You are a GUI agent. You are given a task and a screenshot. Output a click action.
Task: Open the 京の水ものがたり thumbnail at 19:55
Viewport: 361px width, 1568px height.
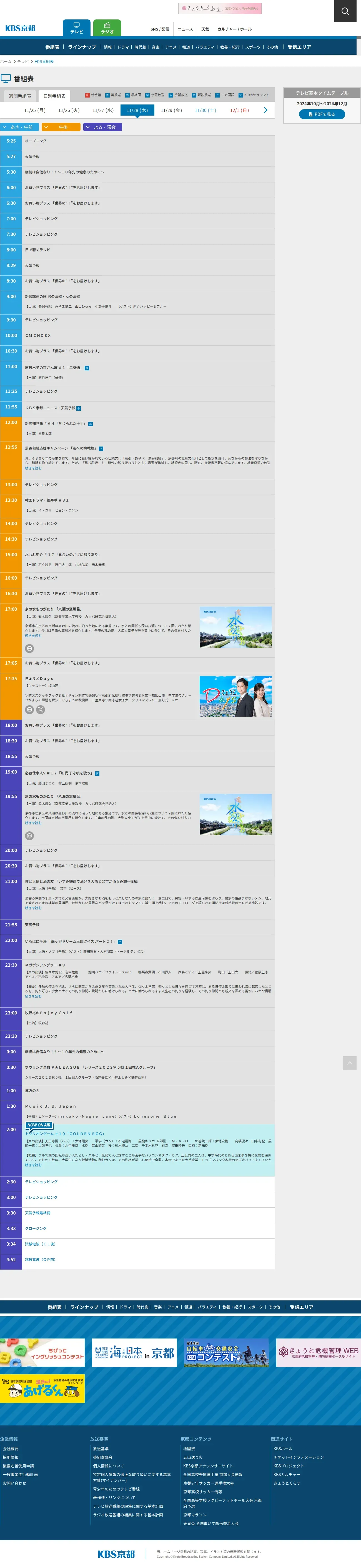click(235, 814)
